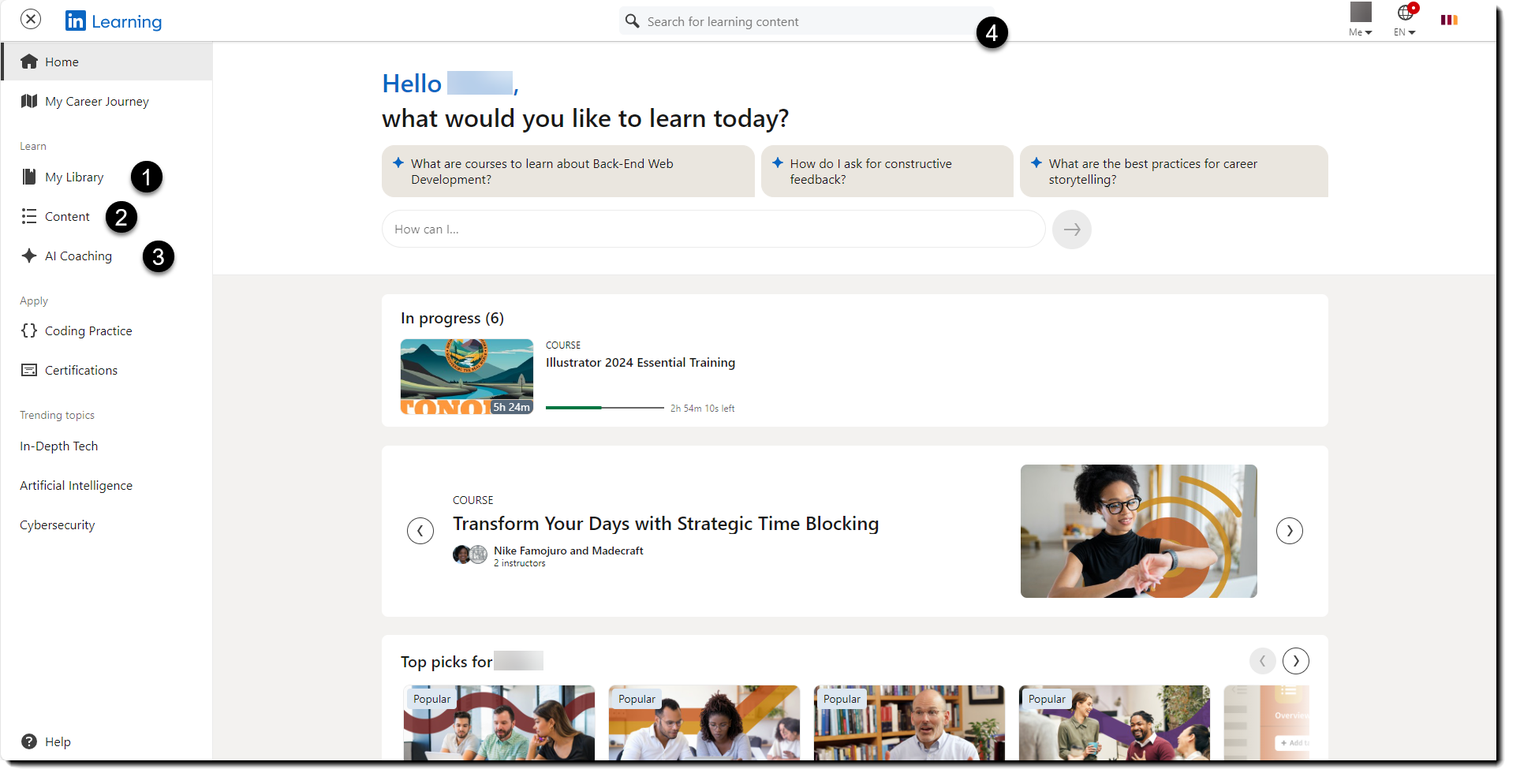Click the Home icon in sidebar
This screenshot has width=1520, height=784.
[x=29, y=62]
